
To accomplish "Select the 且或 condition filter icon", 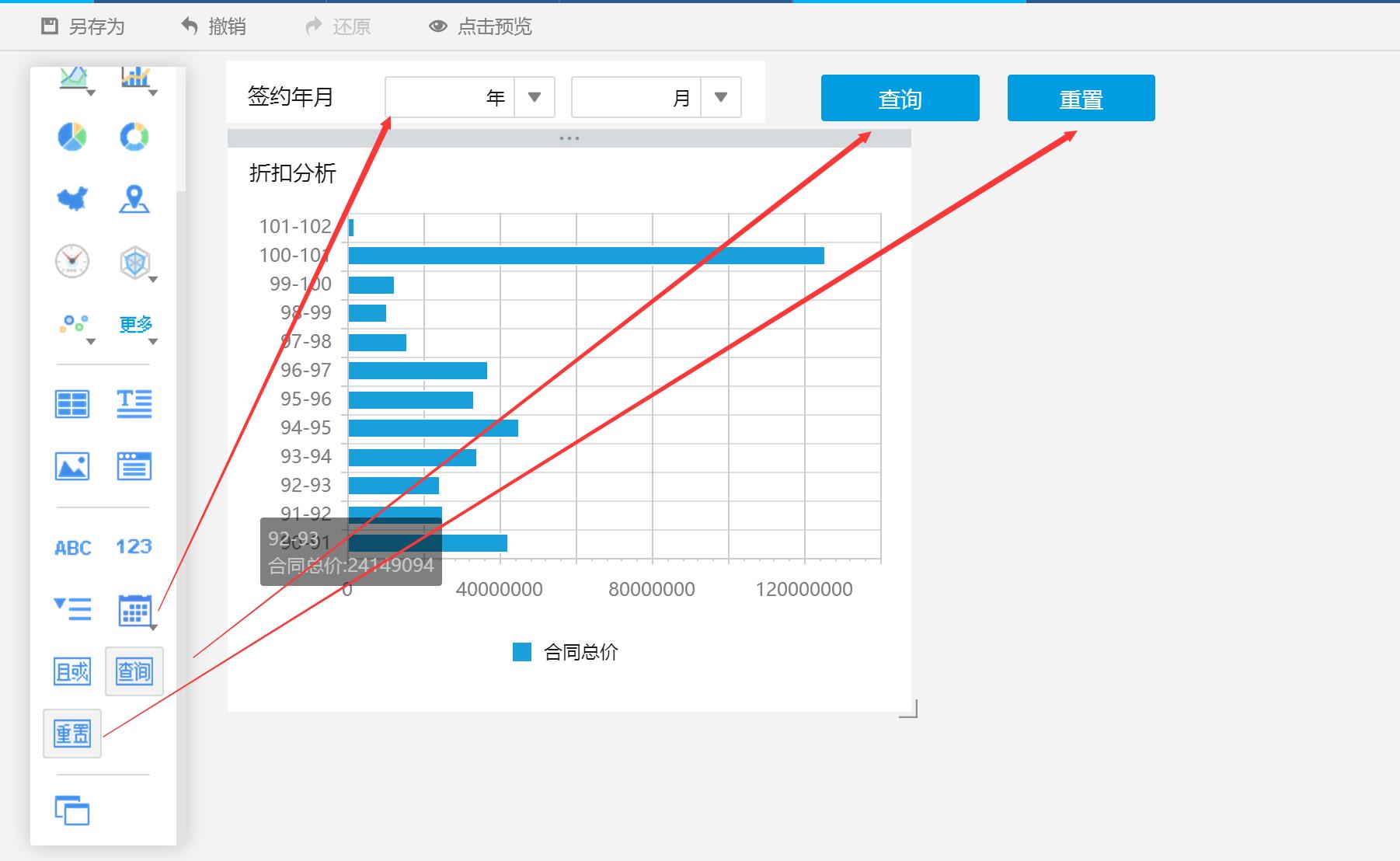I will click(x=71, y=671).
